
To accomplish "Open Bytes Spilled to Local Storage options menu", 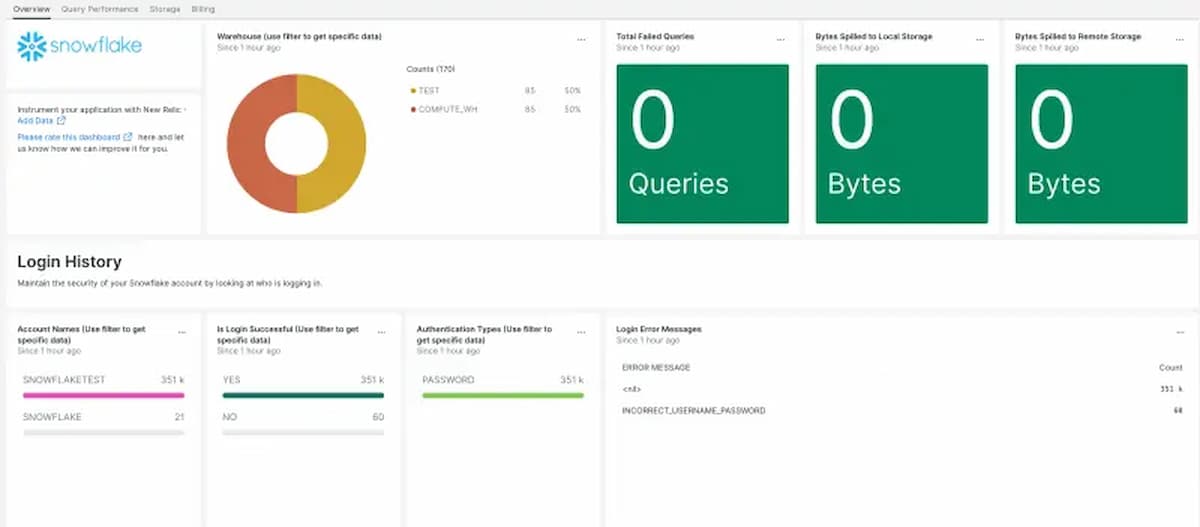I will click(981, 40).
